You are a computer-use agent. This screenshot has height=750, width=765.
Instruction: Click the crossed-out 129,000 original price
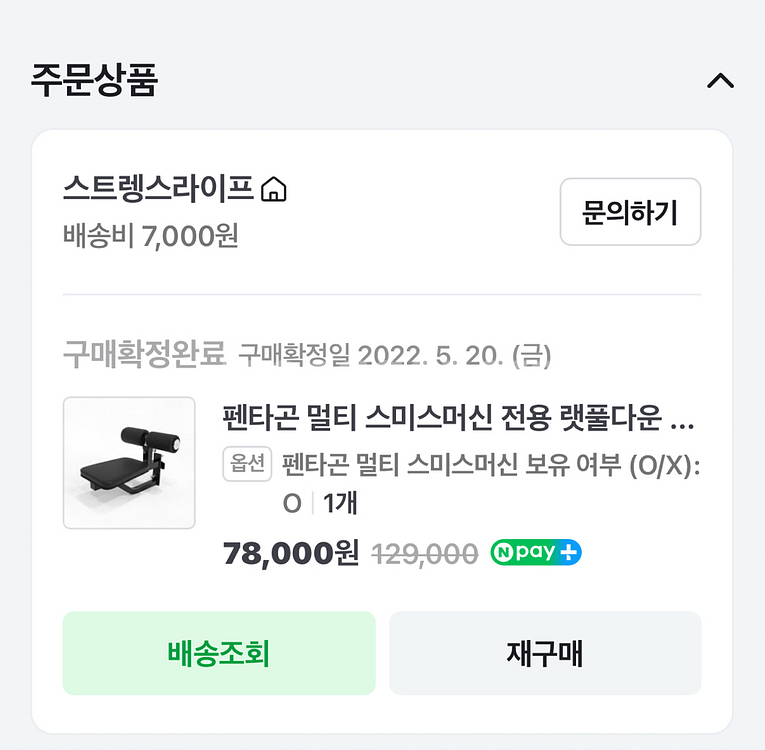424,553
